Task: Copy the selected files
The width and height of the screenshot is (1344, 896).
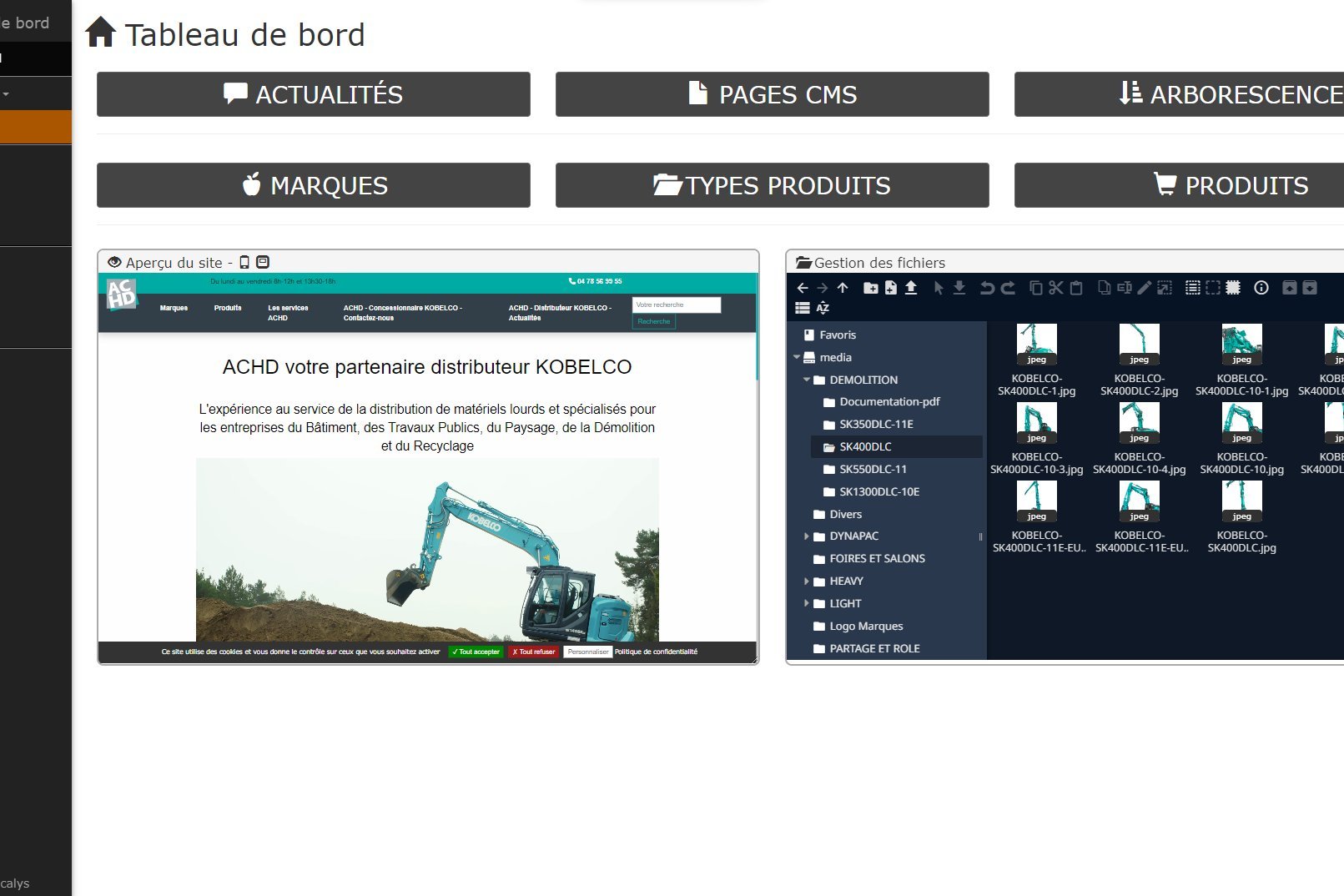Action: (1035, 288)
